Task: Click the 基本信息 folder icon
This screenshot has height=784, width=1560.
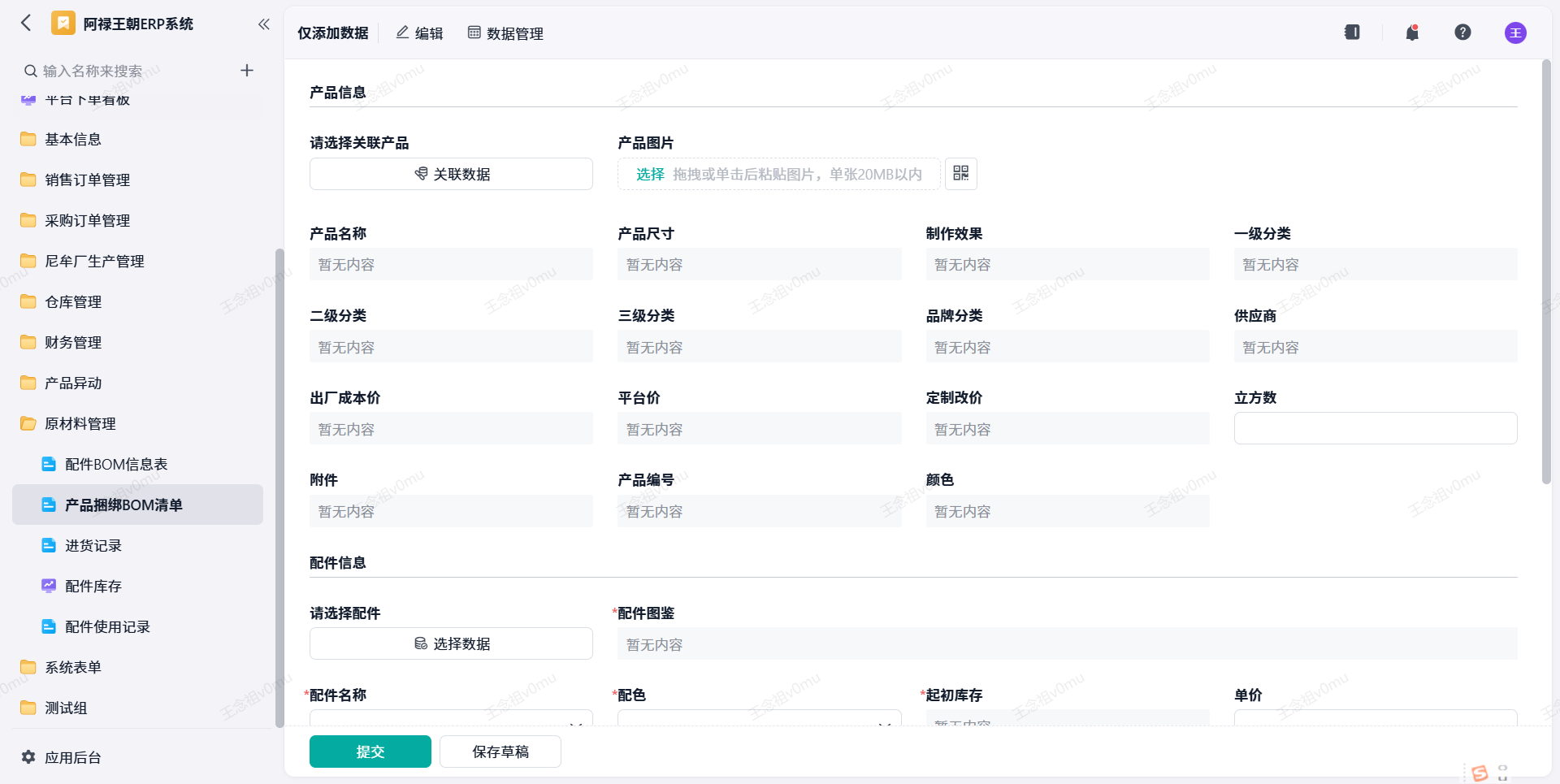Action: tap(28, 139)
